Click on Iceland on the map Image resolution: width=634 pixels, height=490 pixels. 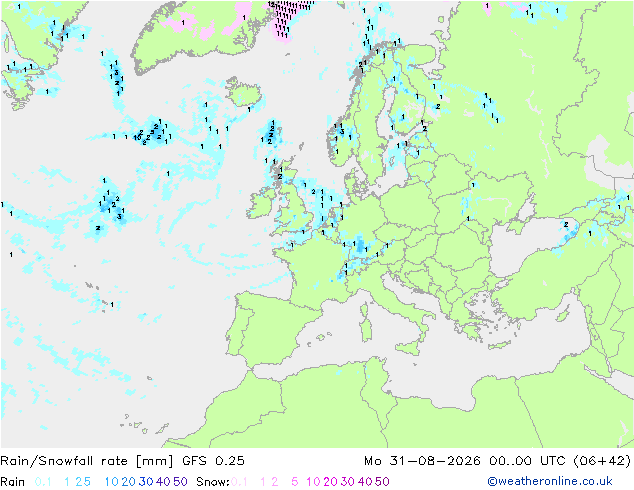tap(244, 92)
